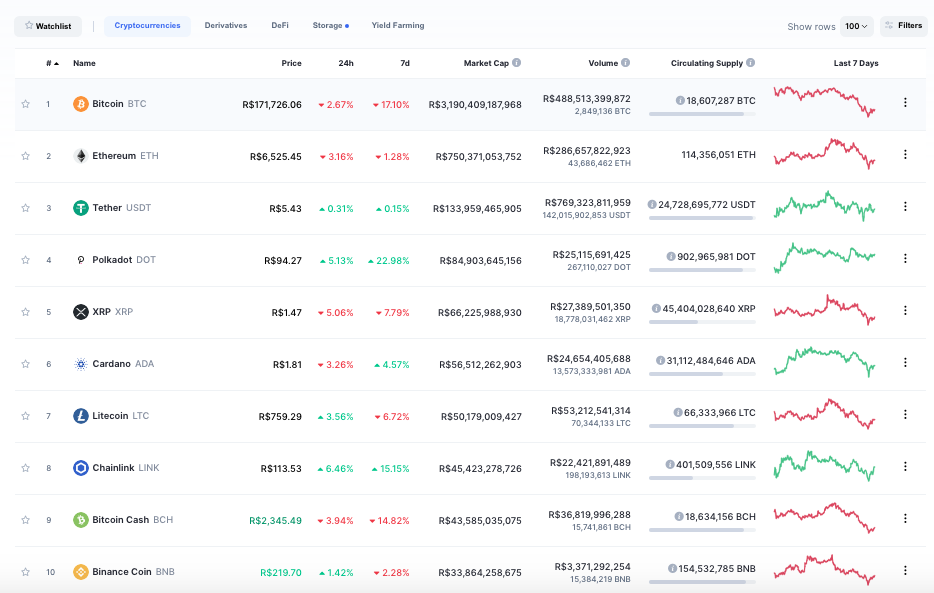Sort table by 24h column header
This screenshot has width=934, height=593.
(346, 63)
